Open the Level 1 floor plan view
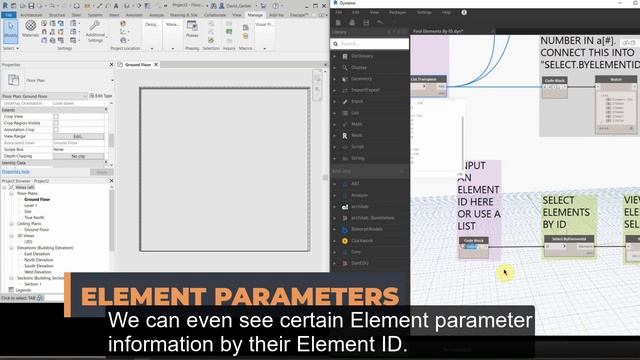 pyautogui.click(x=31, y=205)
